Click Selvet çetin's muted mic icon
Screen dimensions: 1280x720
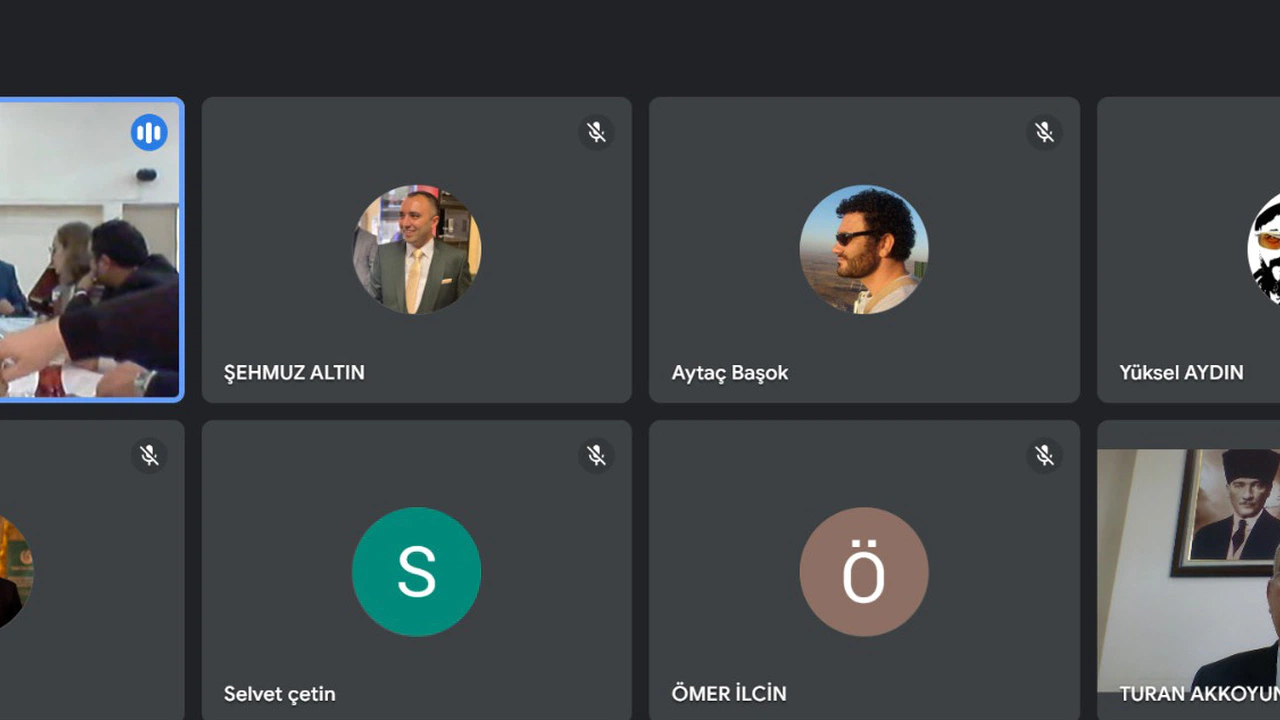(x=596, y=456)
